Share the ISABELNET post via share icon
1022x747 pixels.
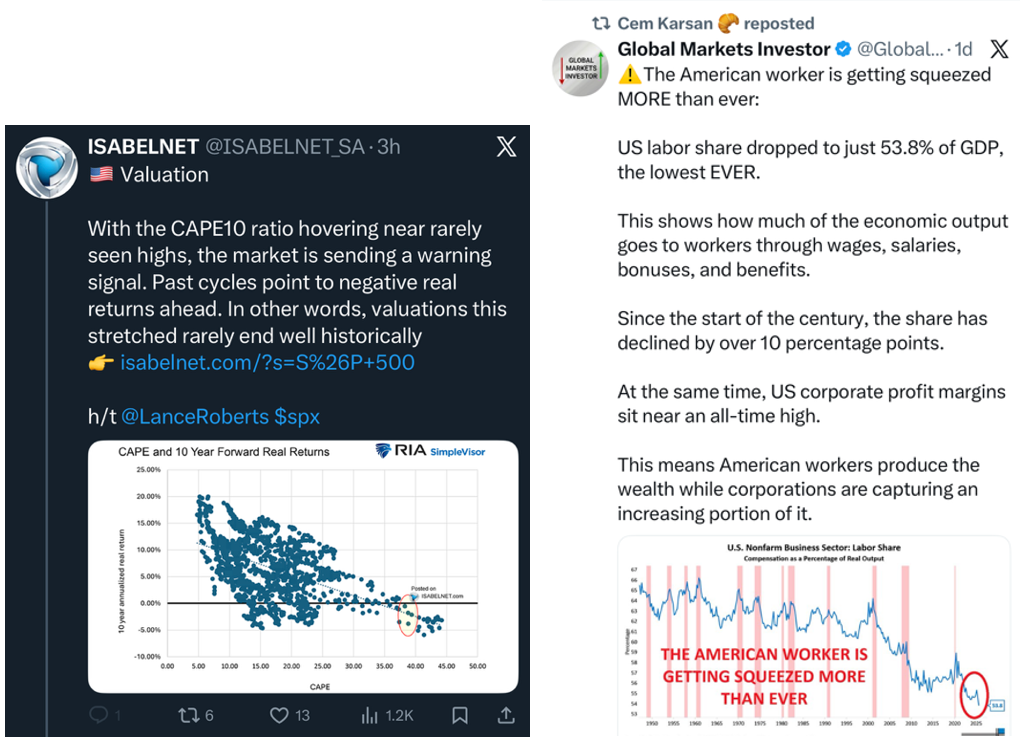coord(505,715)
